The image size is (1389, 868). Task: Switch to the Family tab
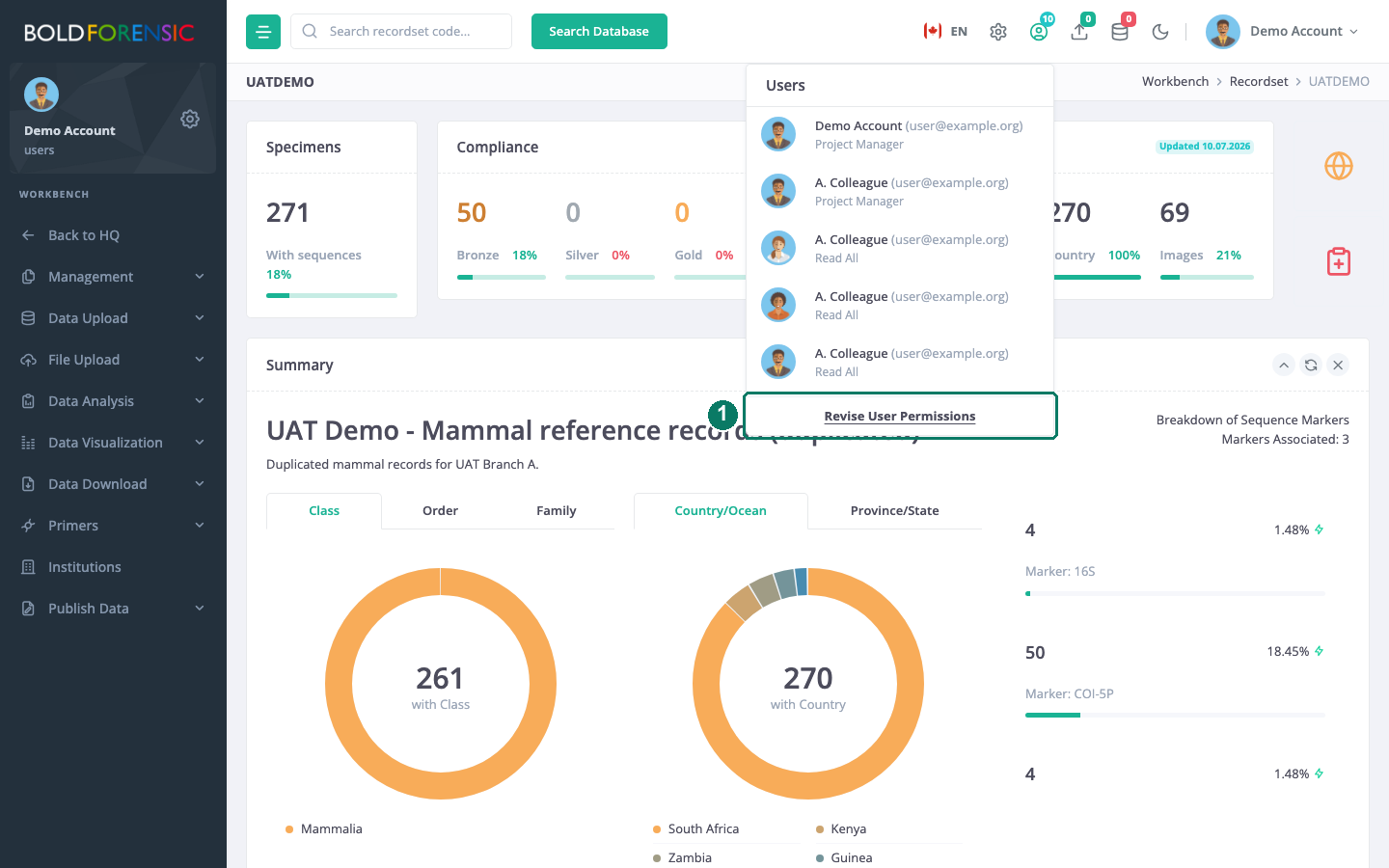pyautogui.click(x=557, y=511)
